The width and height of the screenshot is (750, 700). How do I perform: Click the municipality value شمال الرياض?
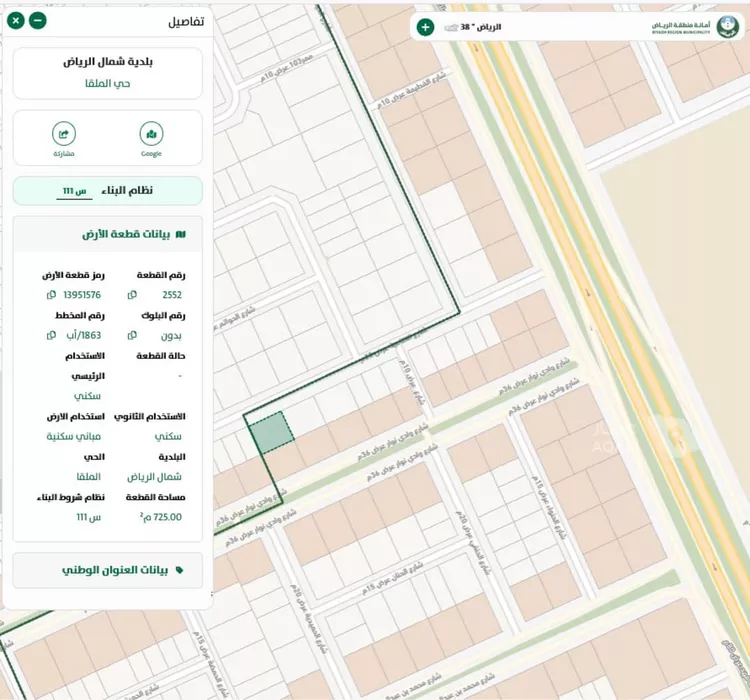pyautogui.click(x=154, y=477)
